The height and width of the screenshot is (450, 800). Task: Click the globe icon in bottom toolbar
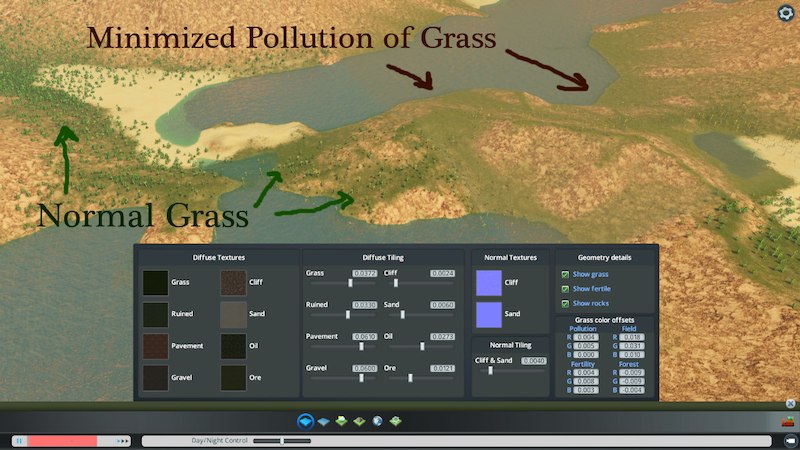tap(377, 422)
